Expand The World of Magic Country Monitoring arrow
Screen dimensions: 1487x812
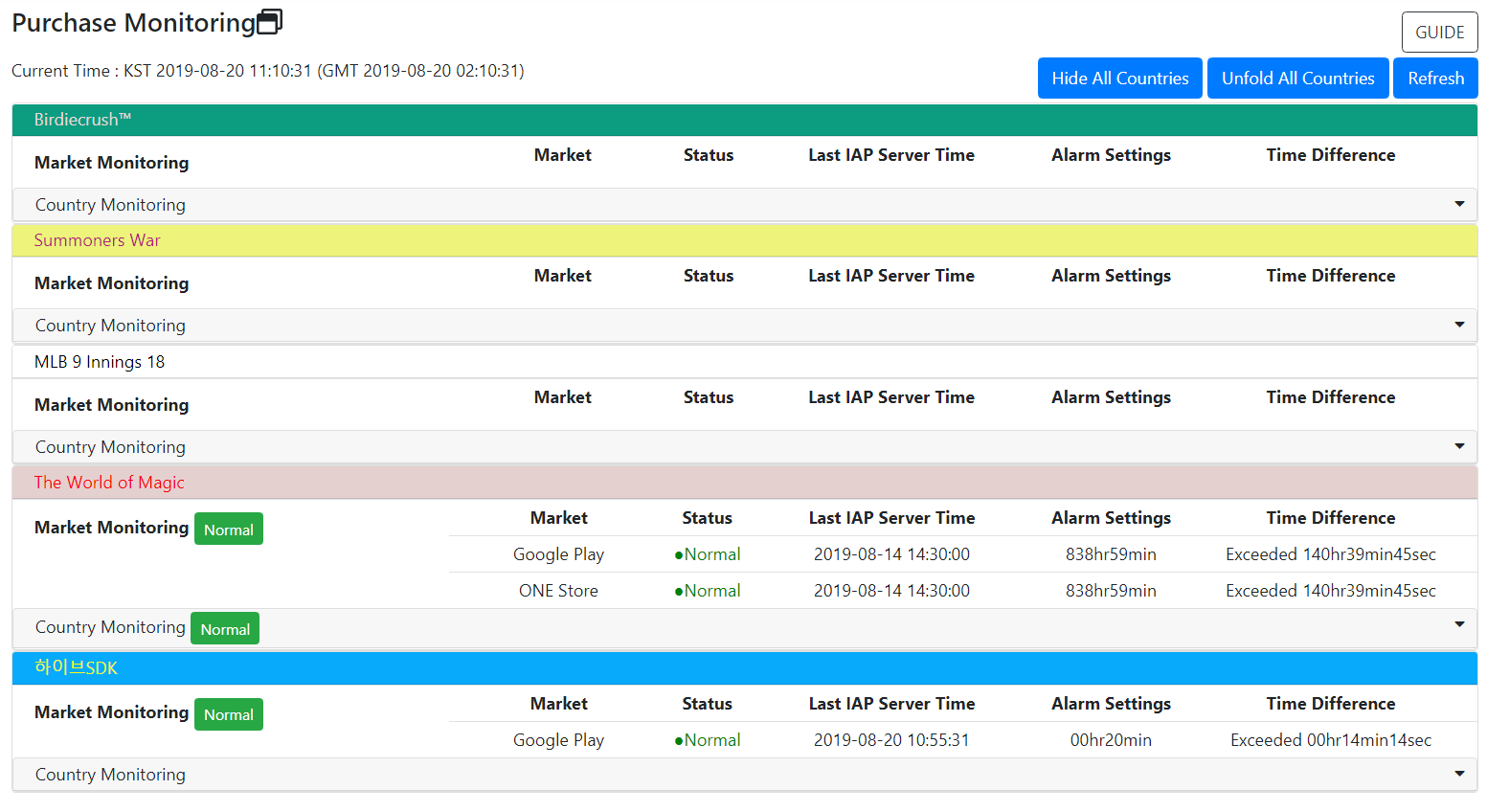(1459, 624)
